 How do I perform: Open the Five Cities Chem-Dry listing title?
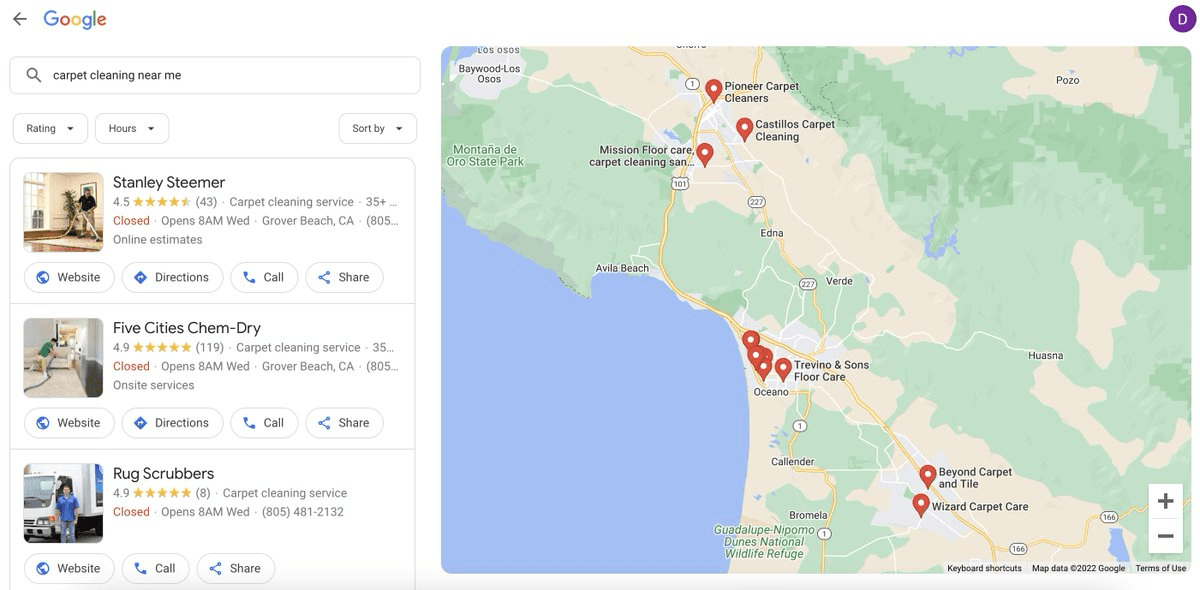coord(187,328)
